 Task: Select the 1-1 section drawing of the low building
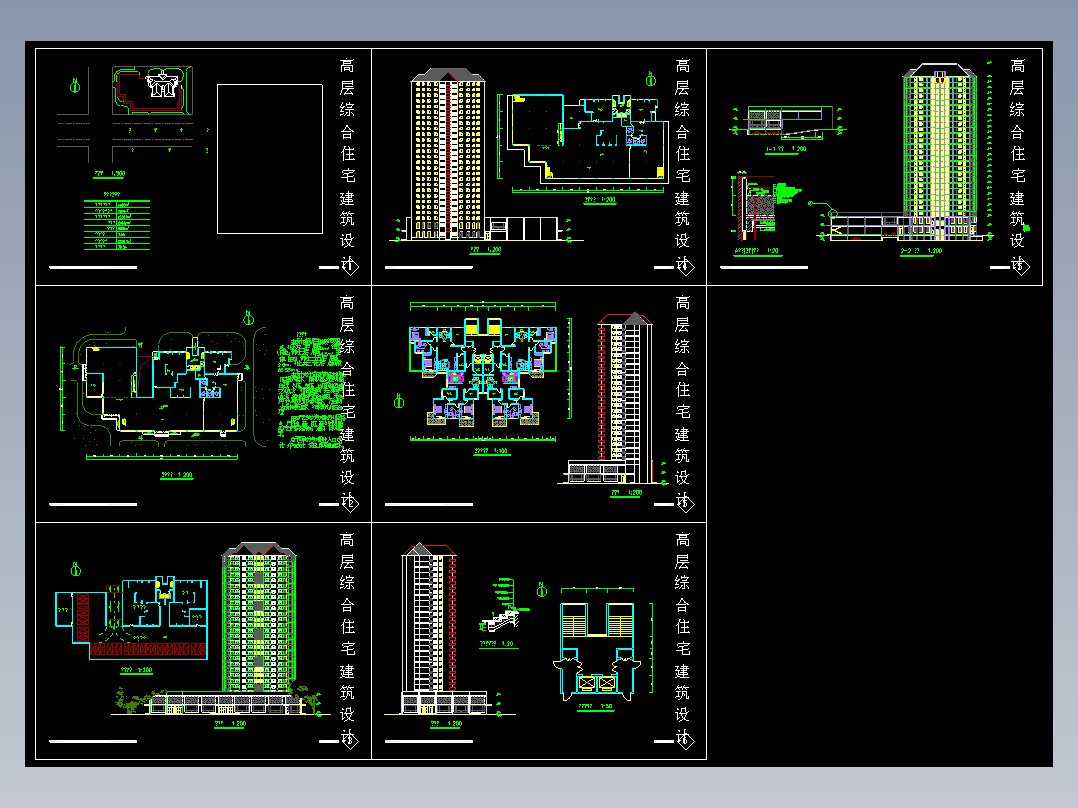(x=789, y=121)
